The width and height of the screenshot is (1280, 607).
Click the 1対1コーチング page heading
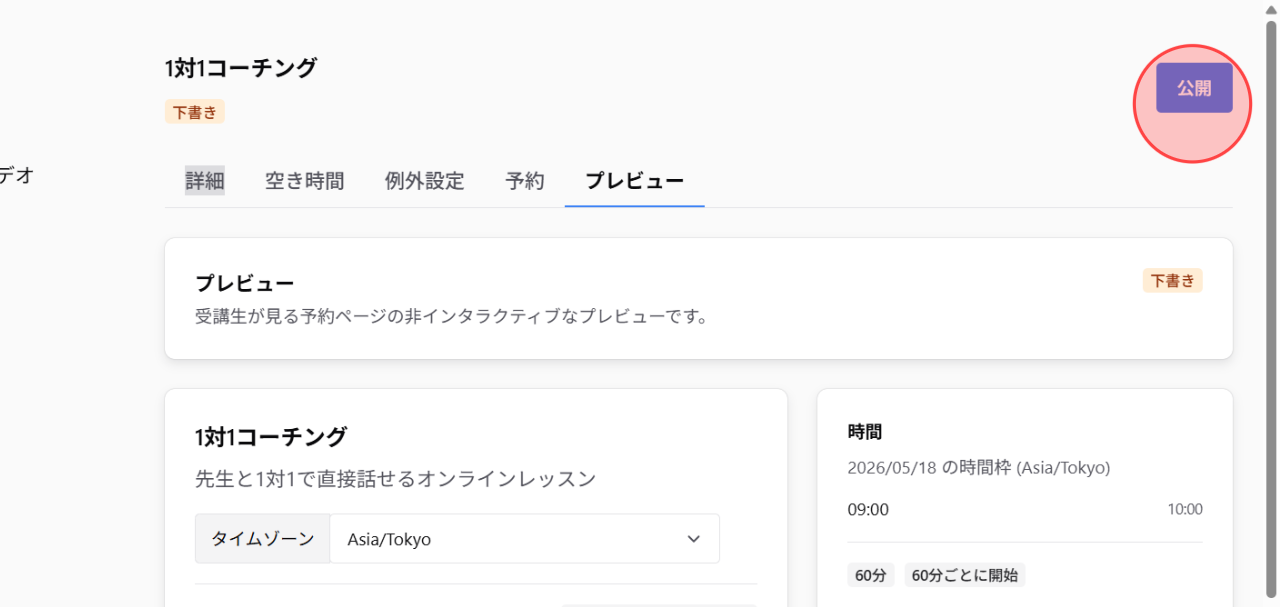click(x=241, y=68)
